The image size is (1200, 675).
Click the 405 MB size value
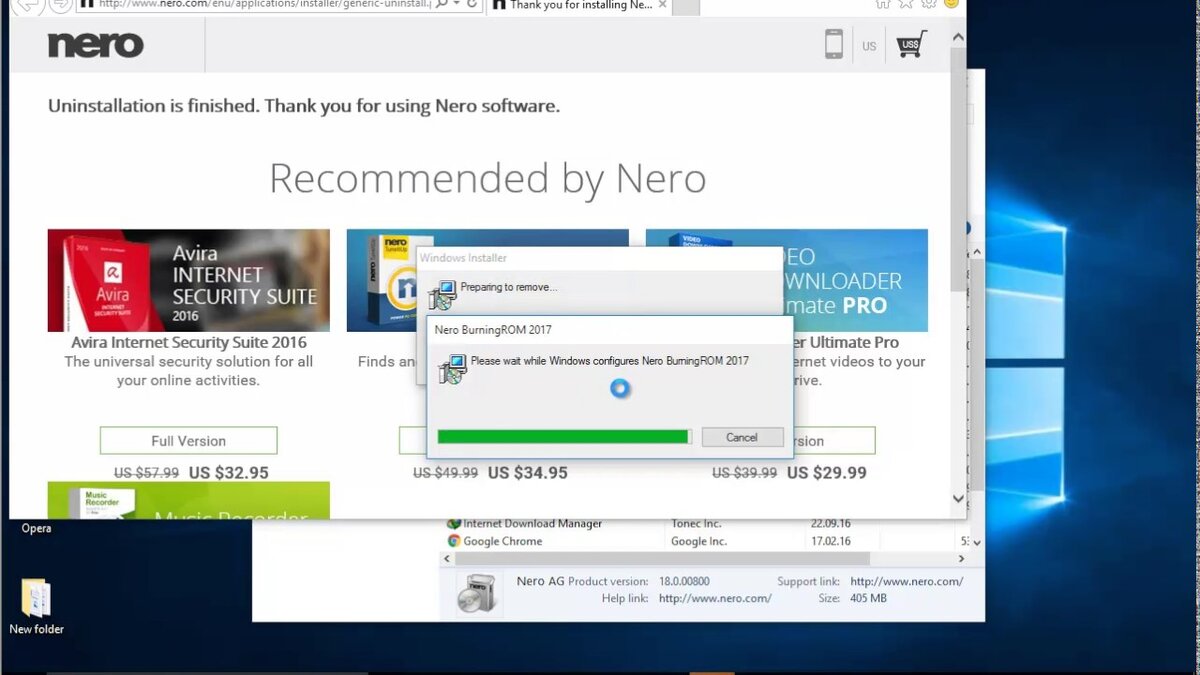coord(868,598)
